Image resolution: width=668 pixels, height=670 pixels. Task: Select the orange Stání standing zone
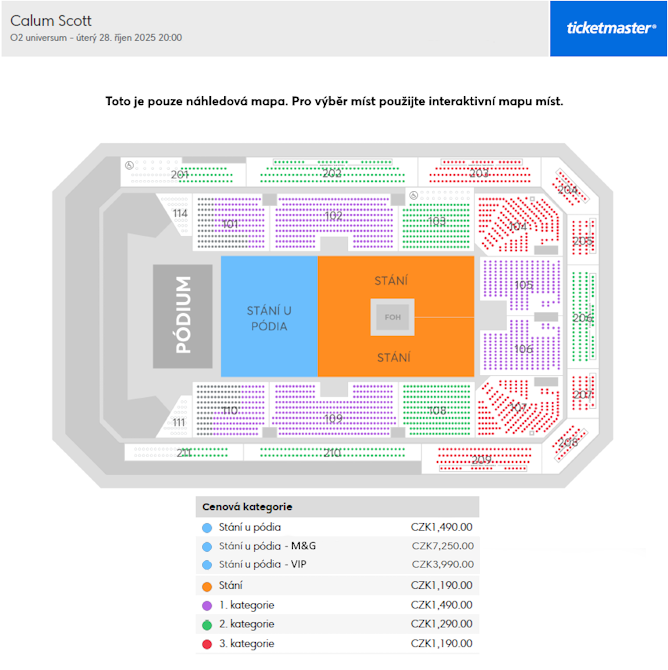coord(396,317)
